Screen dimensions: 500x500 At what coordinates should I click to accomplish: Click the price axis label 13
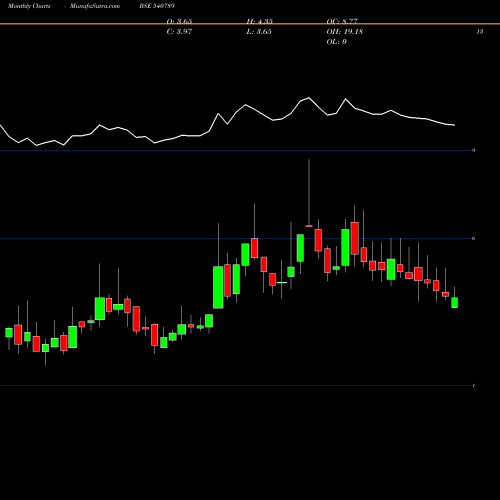tap(480, 32)
